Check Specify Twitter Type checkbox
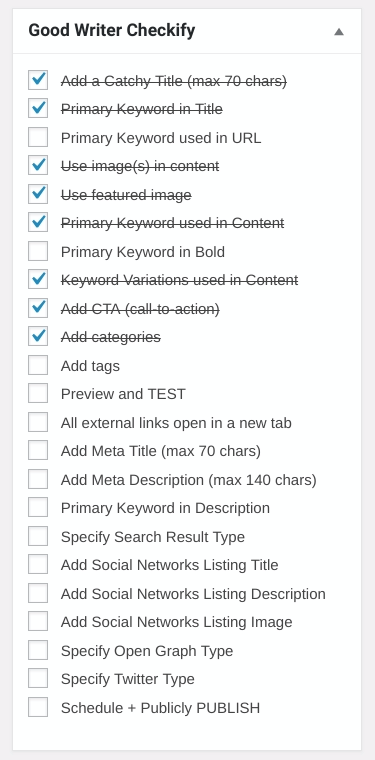The height and width of the screenshot is (760, 375). [38, 678]
